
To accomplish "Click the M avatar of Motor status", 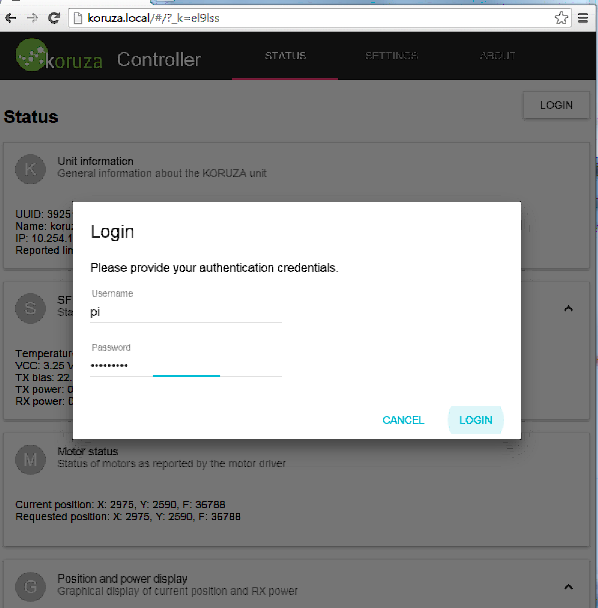I will (30, 459).
